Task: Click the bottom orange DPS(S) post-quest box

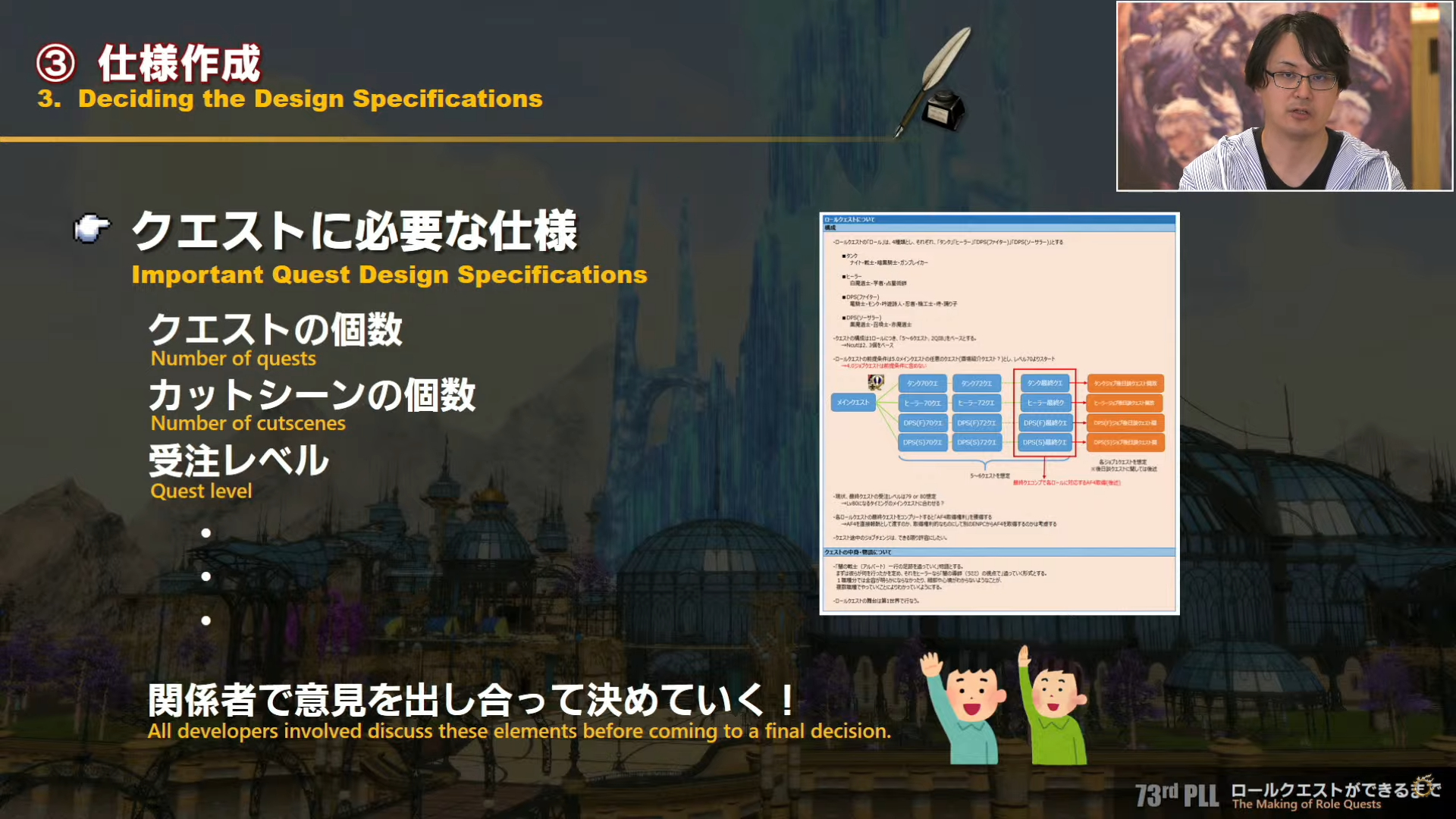Action: (x=1125, y=442)
